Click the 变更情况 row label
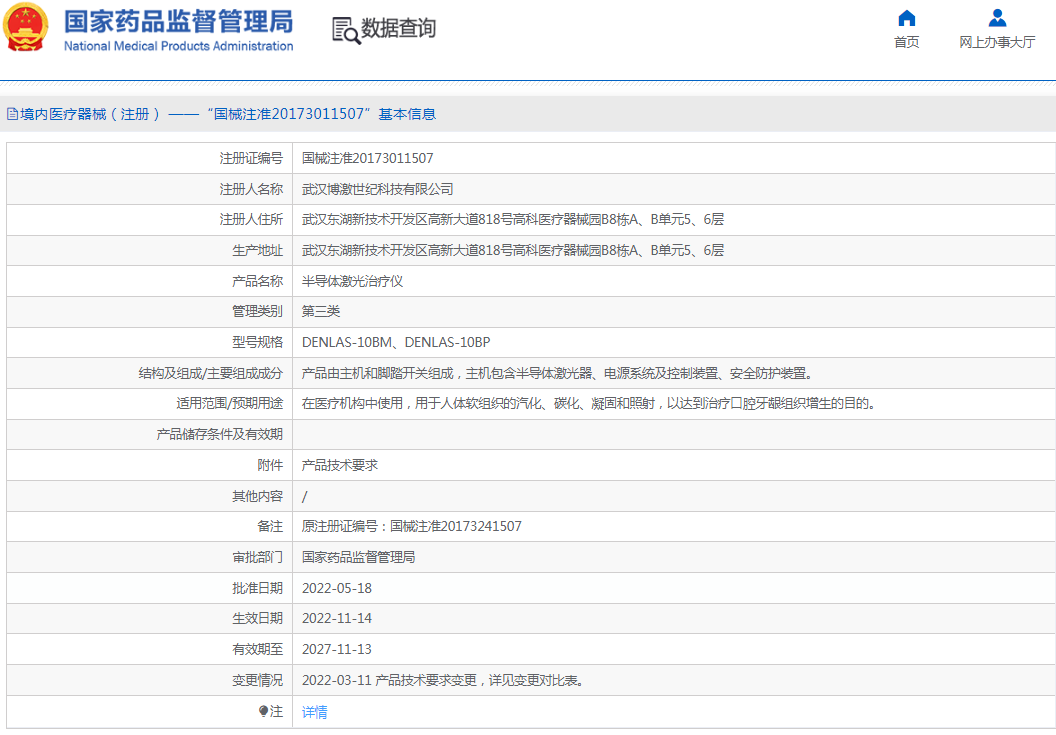Image resolution: width=1056 pixels, height=735 pixels. [257, 680]
